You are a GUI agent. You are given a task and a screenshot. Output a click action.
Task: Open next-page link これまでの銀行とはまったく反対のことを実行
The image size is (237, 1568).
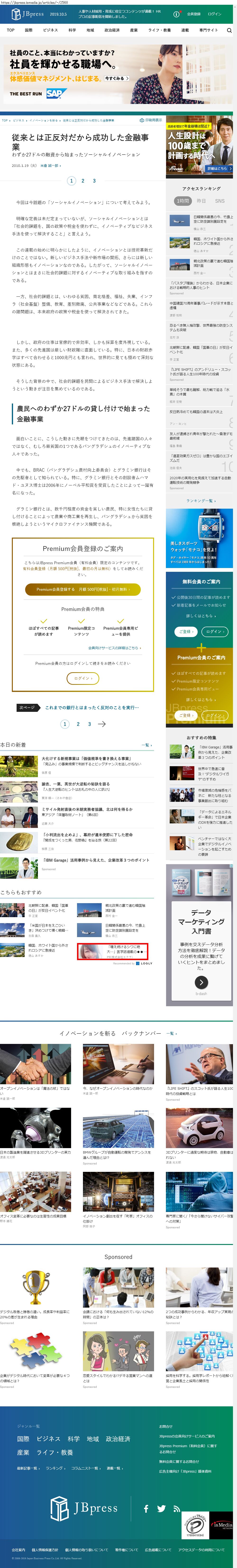point(92,707)
